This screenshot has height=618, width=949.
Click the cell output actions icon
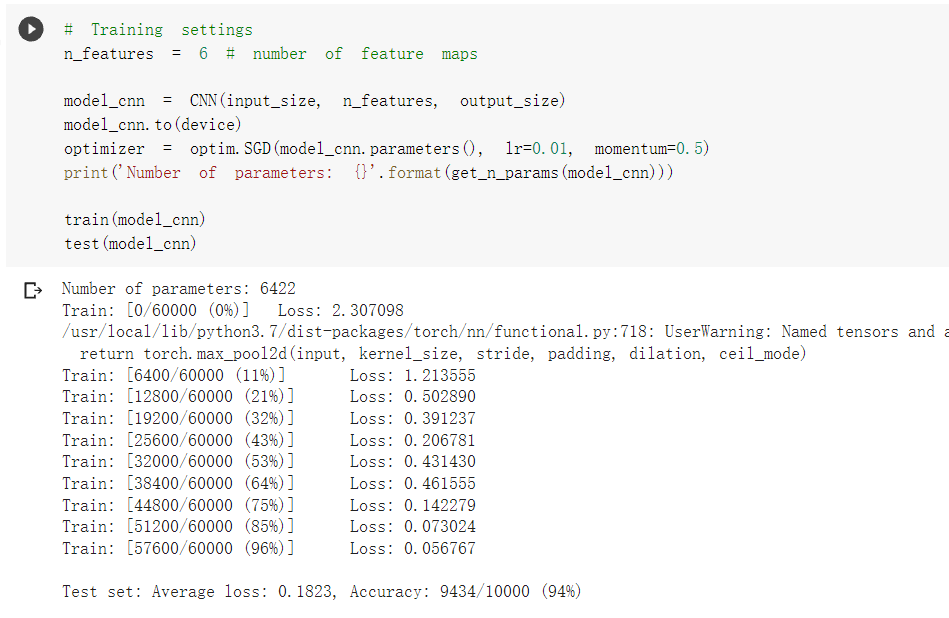point(33,291)
